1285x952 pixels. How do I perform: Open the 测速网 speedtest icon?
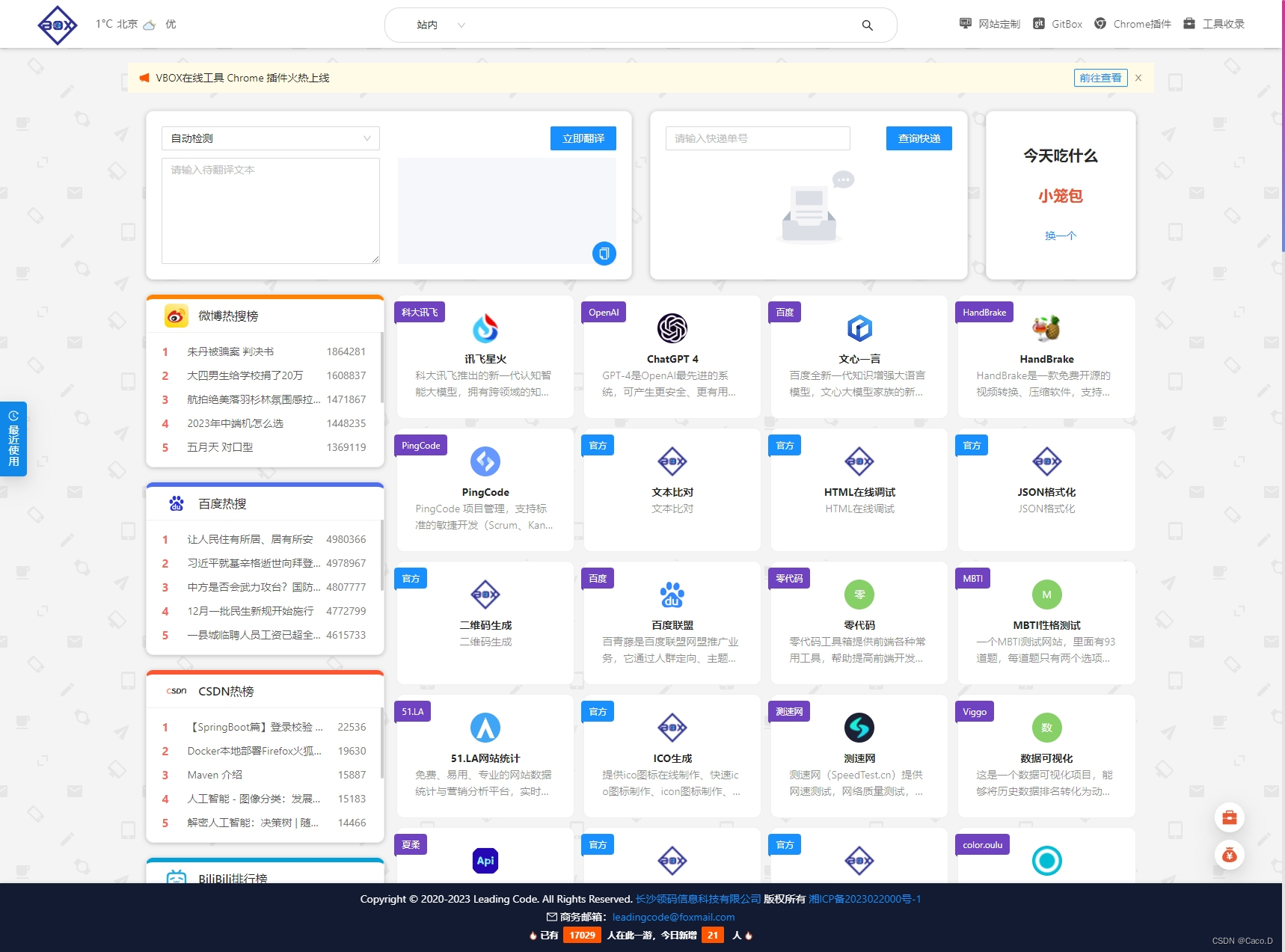(x=859, y=728)
